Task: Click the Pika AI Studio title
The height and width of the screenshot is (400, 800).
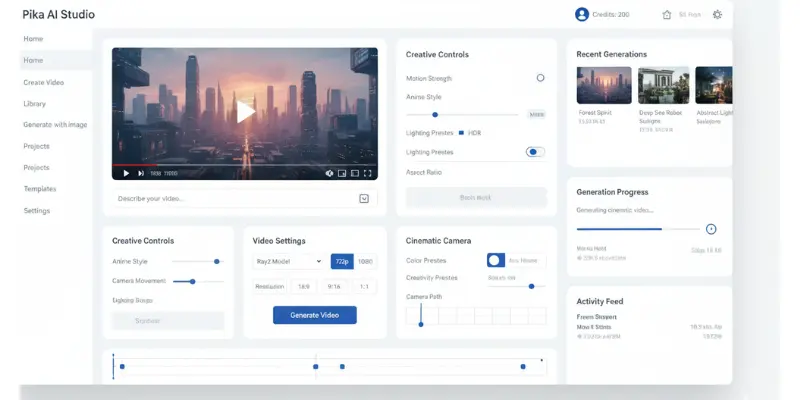Action: pyautogui.click(x=59, y=14)
